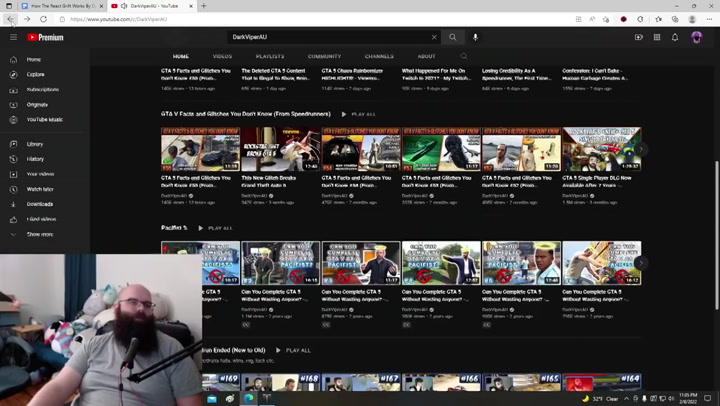Click the YouTube Premium logo
This screenshot has height=406, width=720.
click(45, 37)
